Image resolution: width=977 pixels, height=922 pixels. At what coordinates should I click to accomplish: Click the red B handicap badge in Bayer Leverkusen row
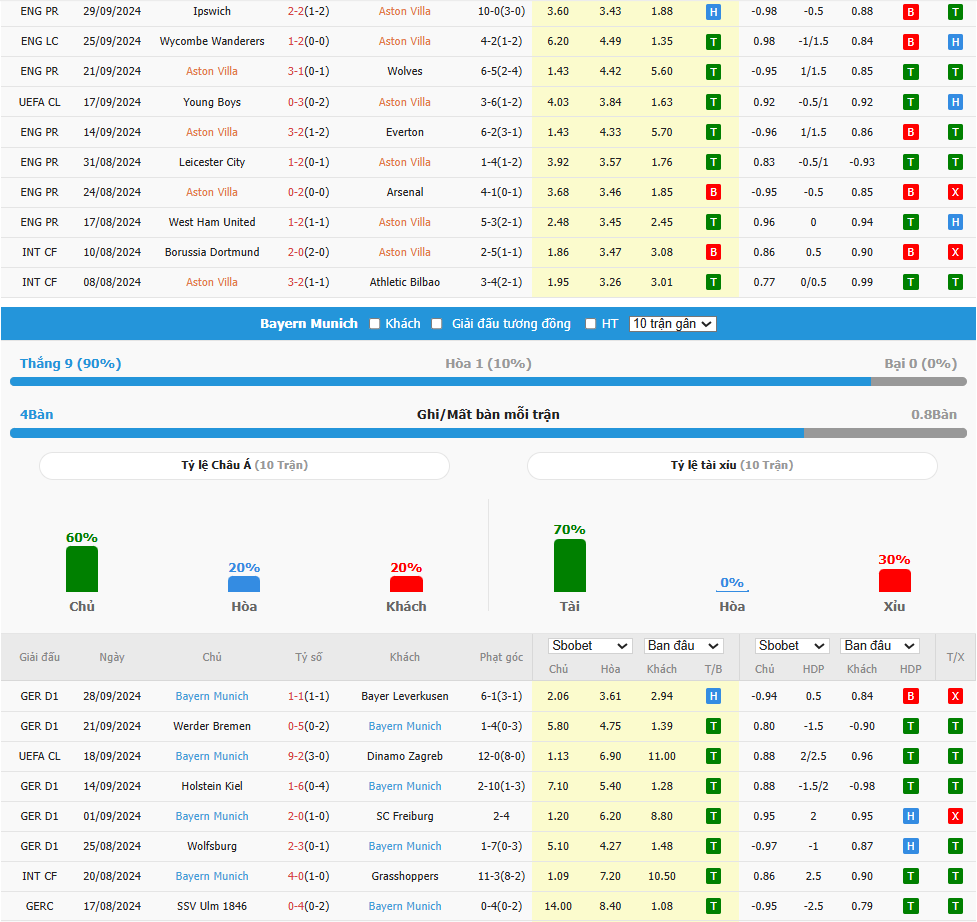910,696
